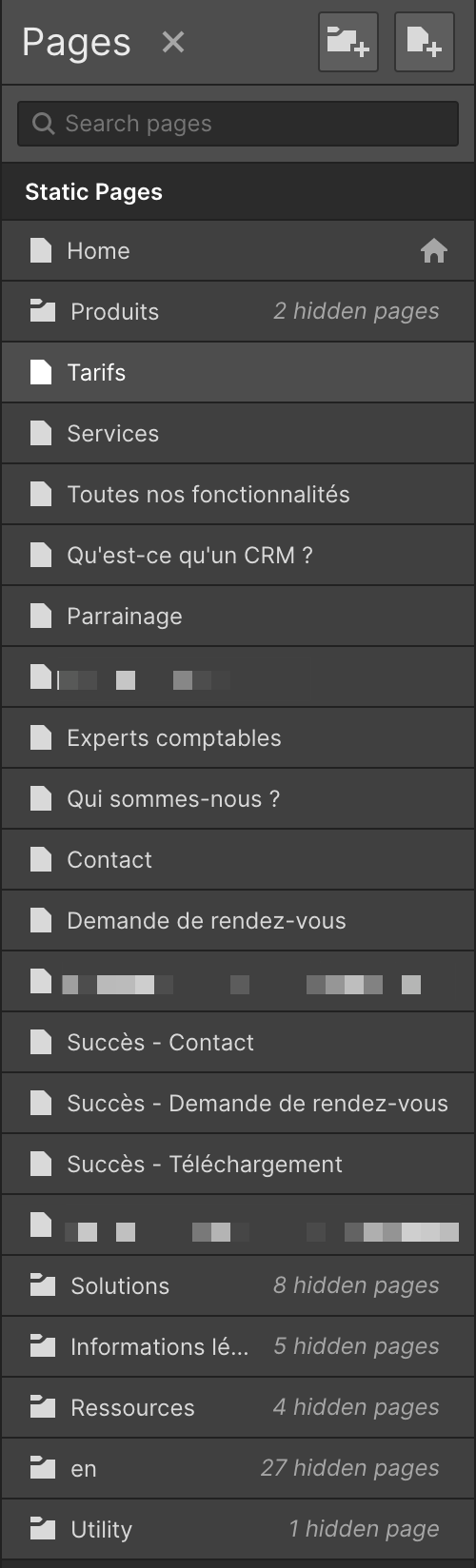The image size is (476, 1568).
Task: Click the Utility folder icon
Action: (42, 1529)
